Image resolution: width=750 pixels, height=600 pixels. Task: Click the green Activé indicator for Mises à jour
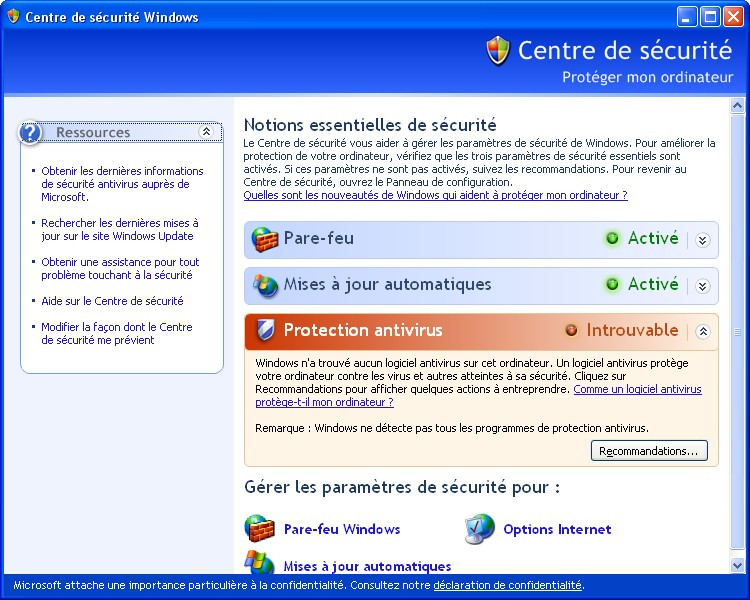(612, 284)
